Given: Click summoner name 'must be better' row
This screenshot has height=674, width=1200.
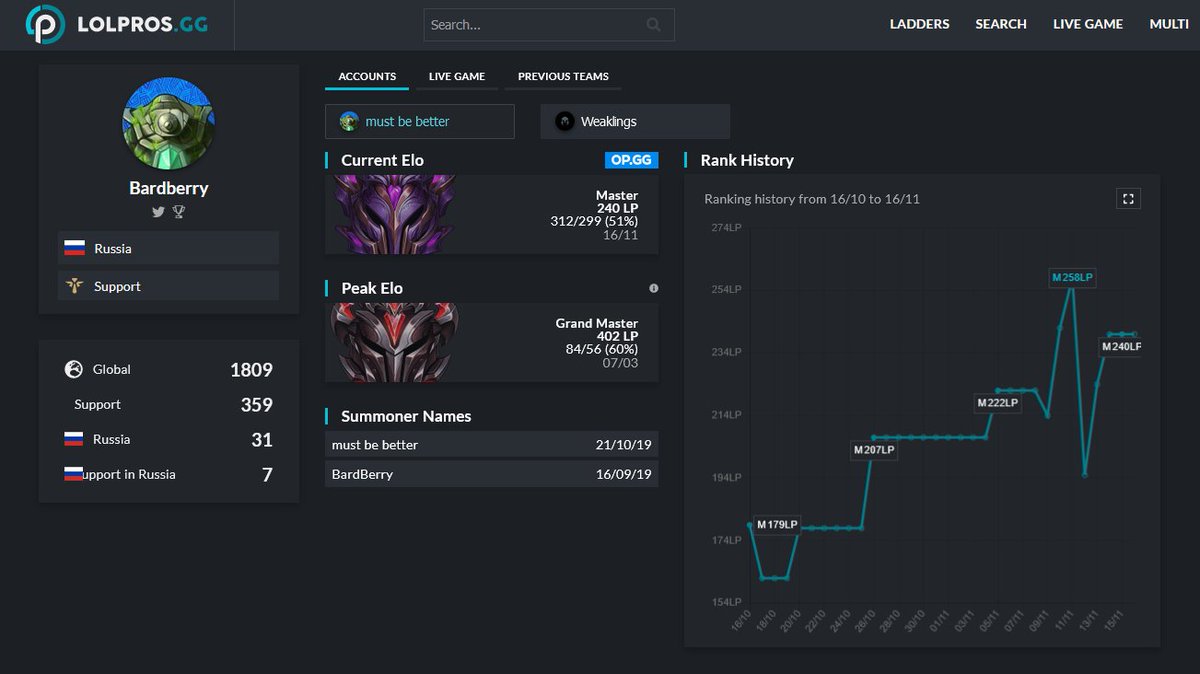Looking at the screenshot, I should (x=492, y=444).
